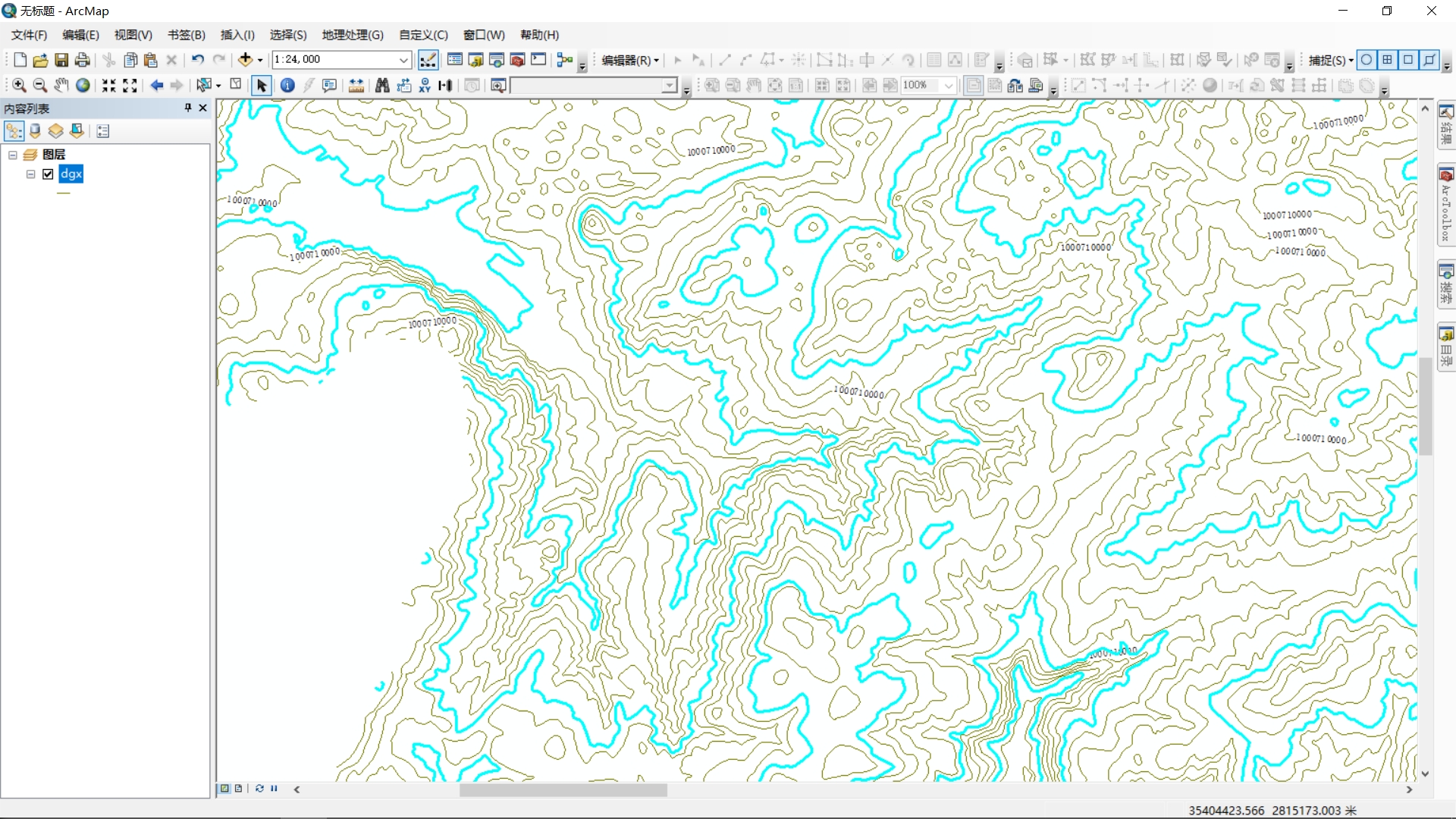Select the Zoom In tool

20,86
